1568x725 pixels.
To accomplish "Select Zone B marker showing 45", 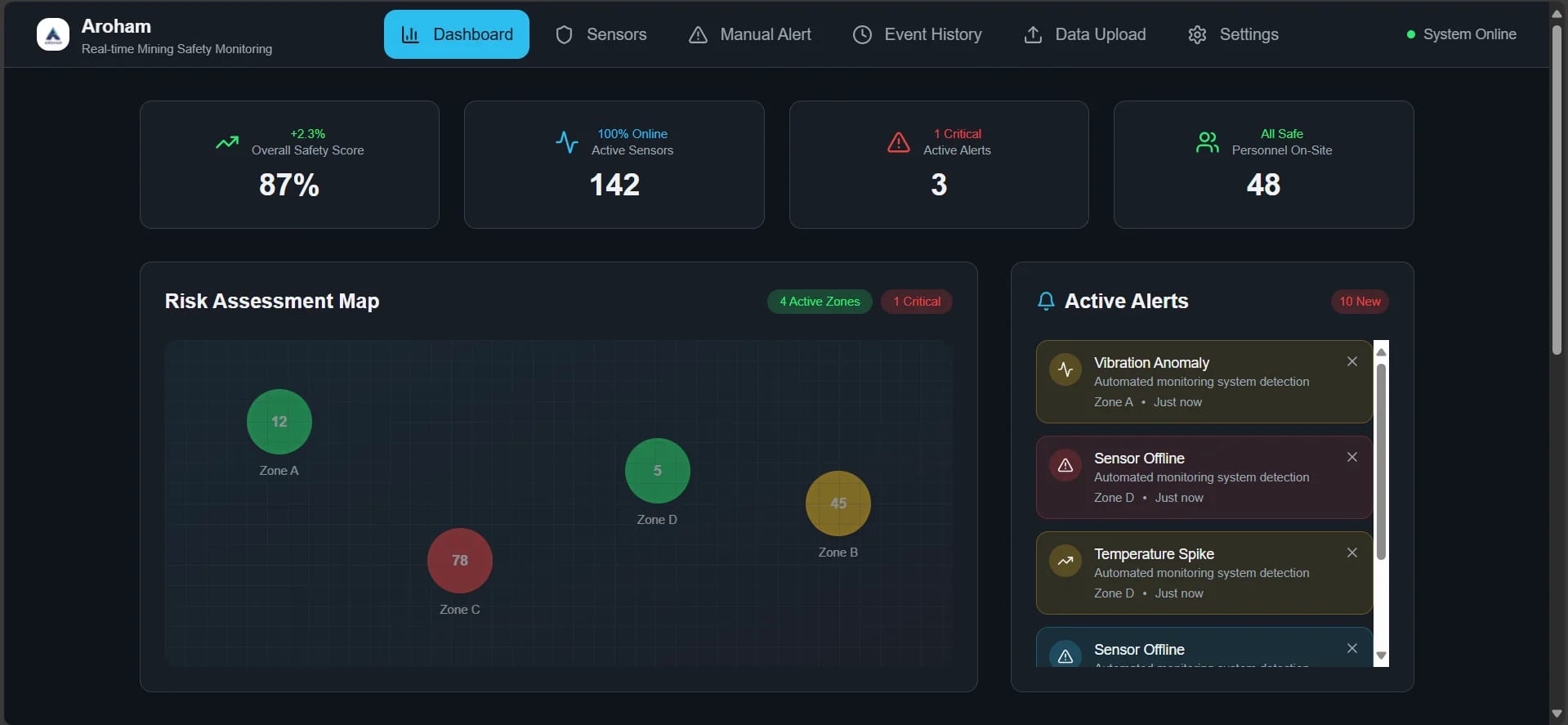I will point(838,503).
